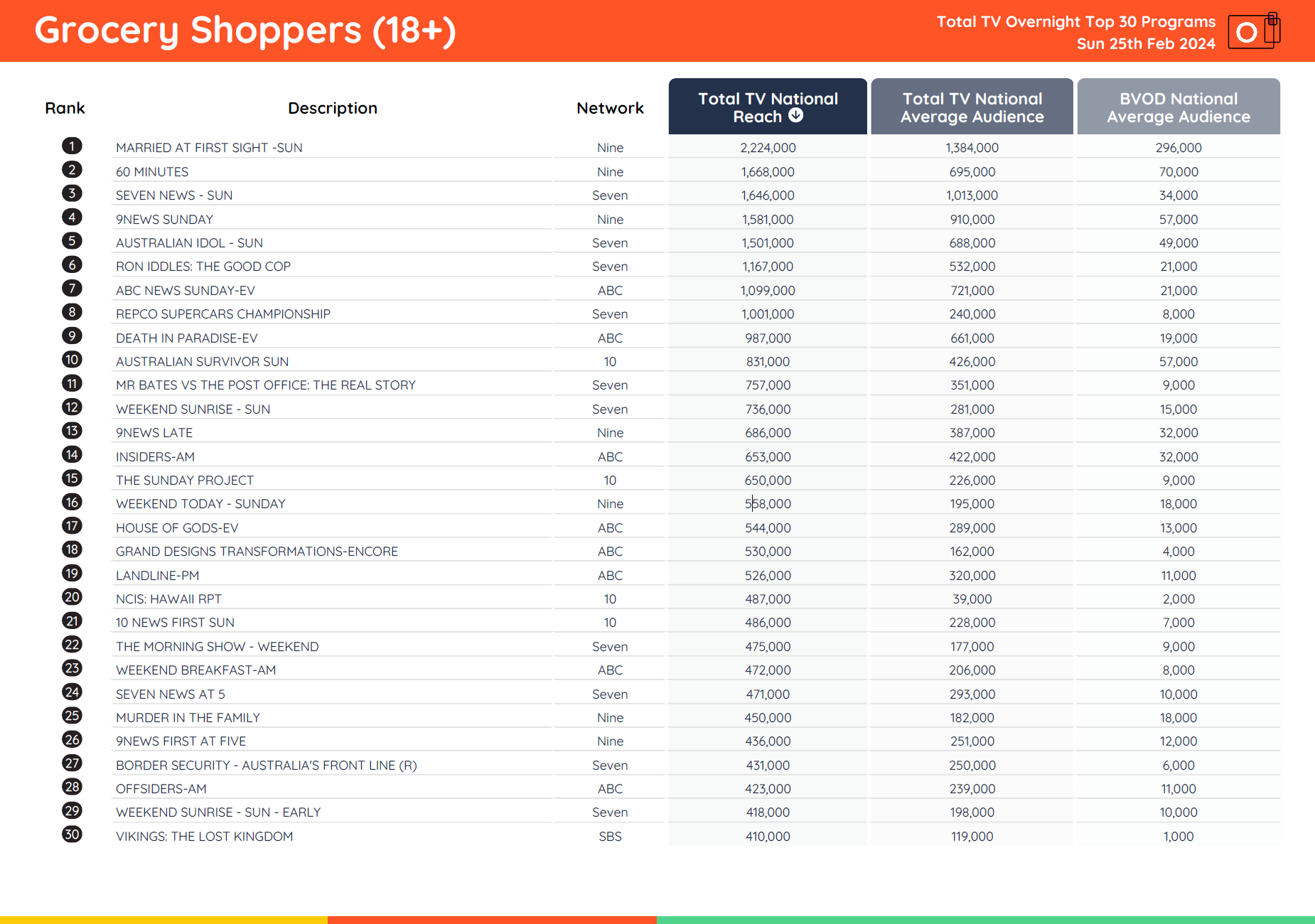Click the 60 MINUTES program title
Image resolution: width=1315 pixels, height=924 pixels.
[152, 172]
